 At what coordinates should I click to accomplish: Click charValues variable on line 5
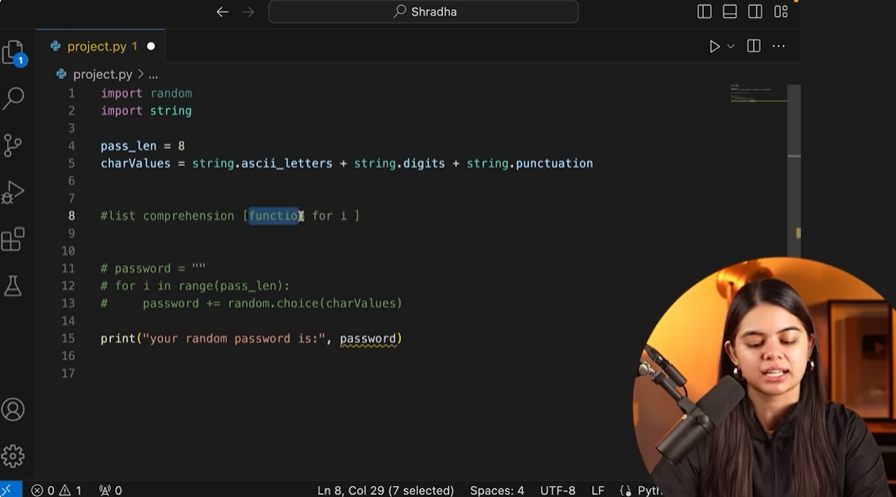[x=135, y=163]
